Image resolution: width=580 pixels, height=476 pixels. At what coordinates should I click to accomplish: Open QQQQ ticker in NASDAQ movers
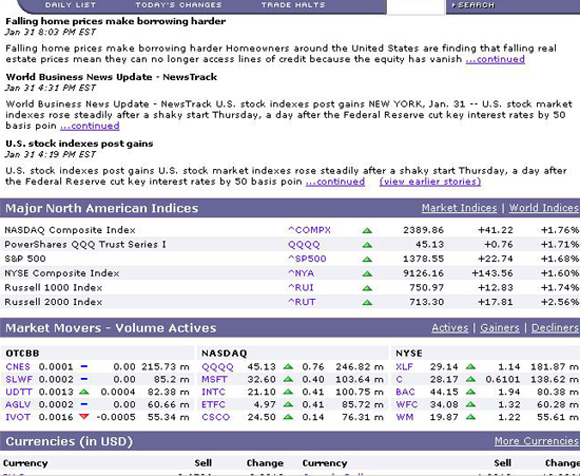pos(217,367)
